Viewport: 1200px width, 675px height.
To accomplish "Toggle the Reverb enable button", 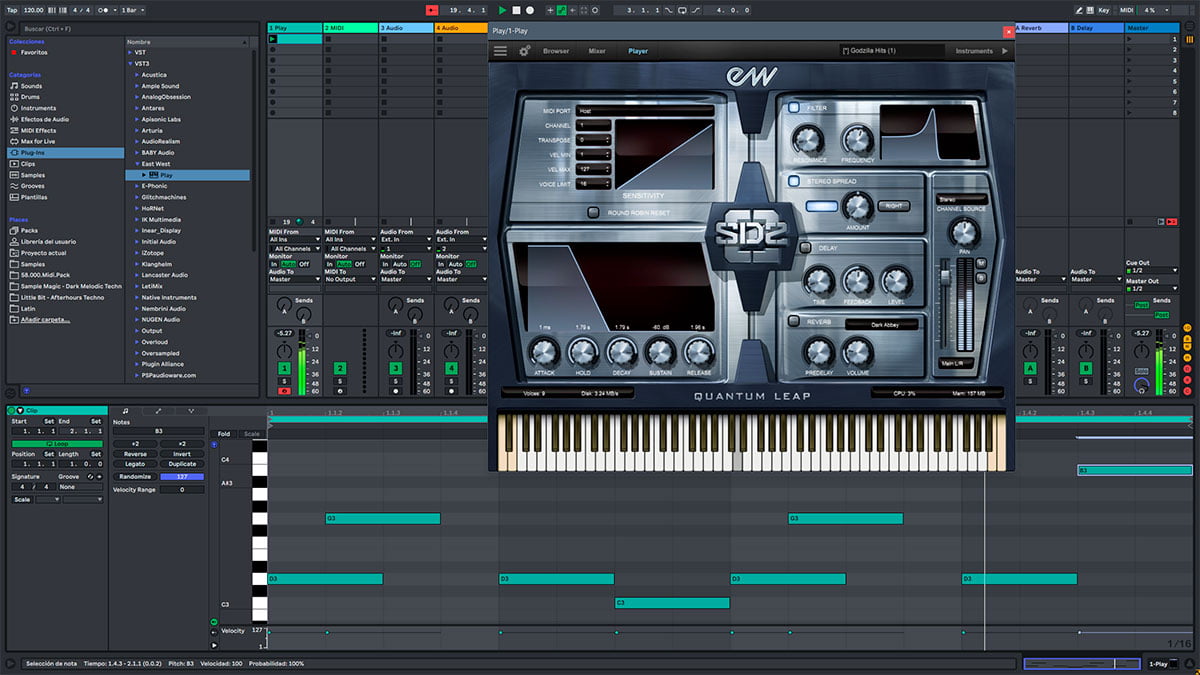I will click(794, 321).
